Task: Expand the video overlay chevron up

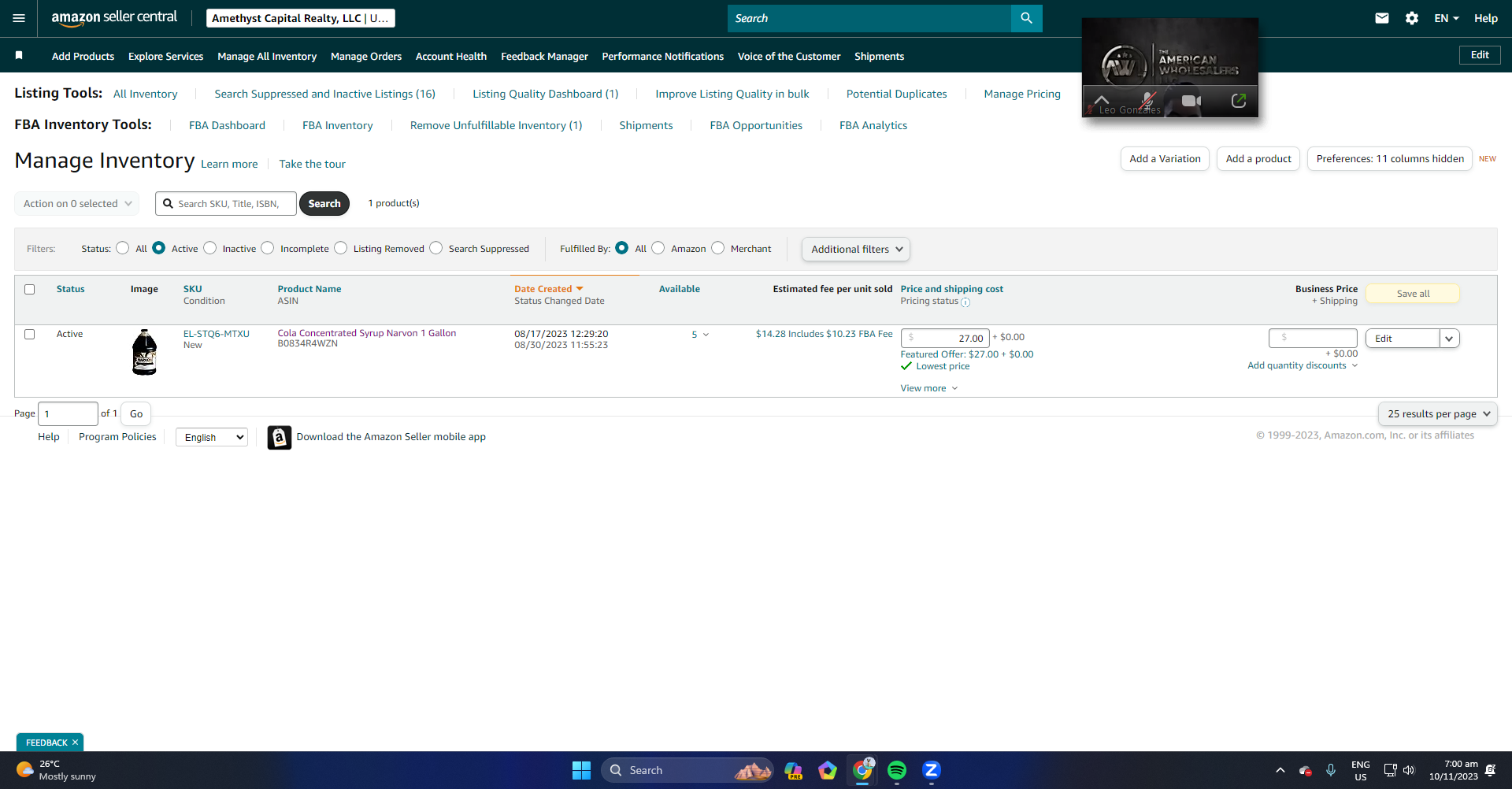Action: 1102,100
